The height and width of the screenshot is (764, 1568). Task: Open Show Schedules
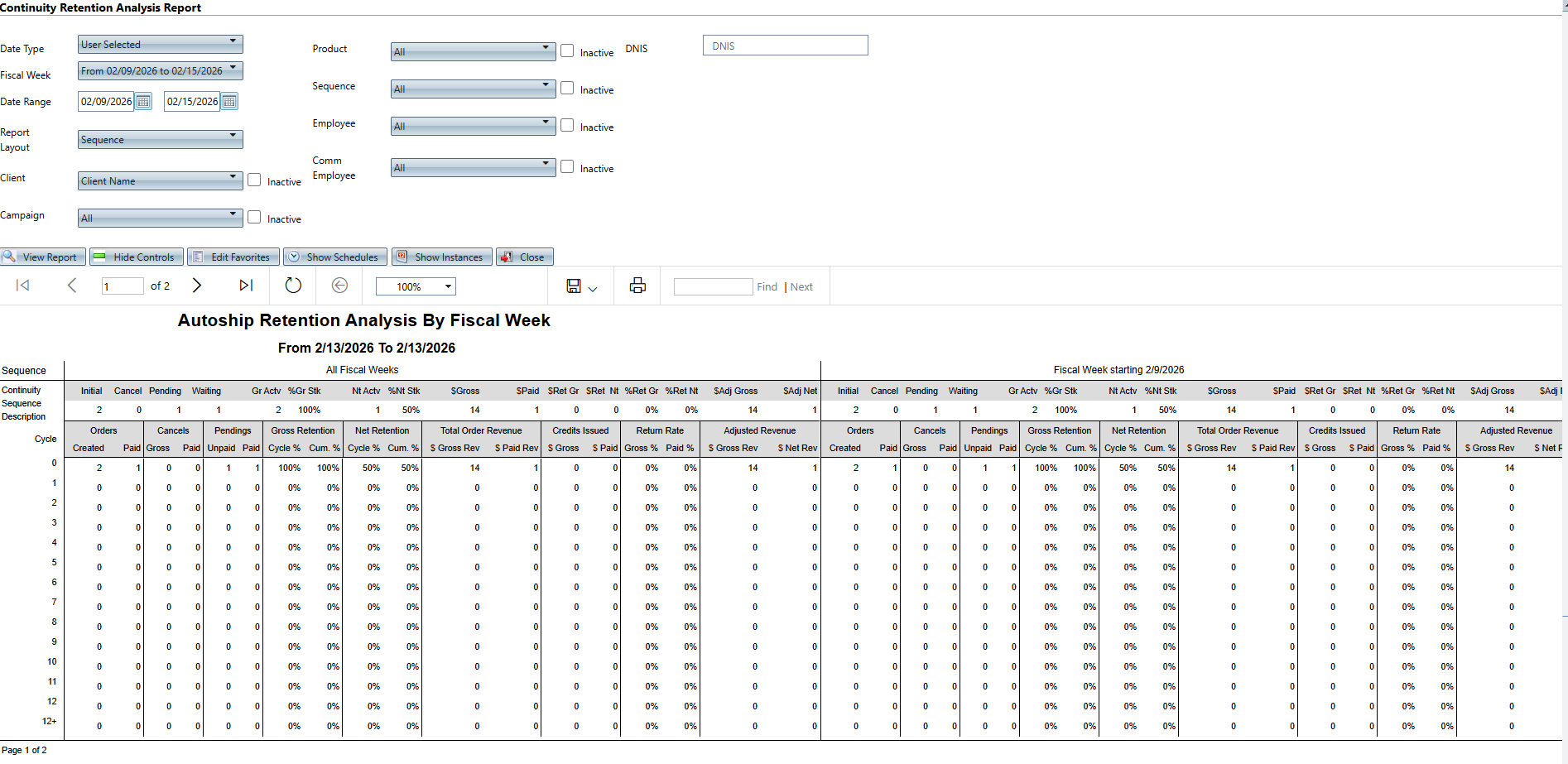click(x=334, y=257)
